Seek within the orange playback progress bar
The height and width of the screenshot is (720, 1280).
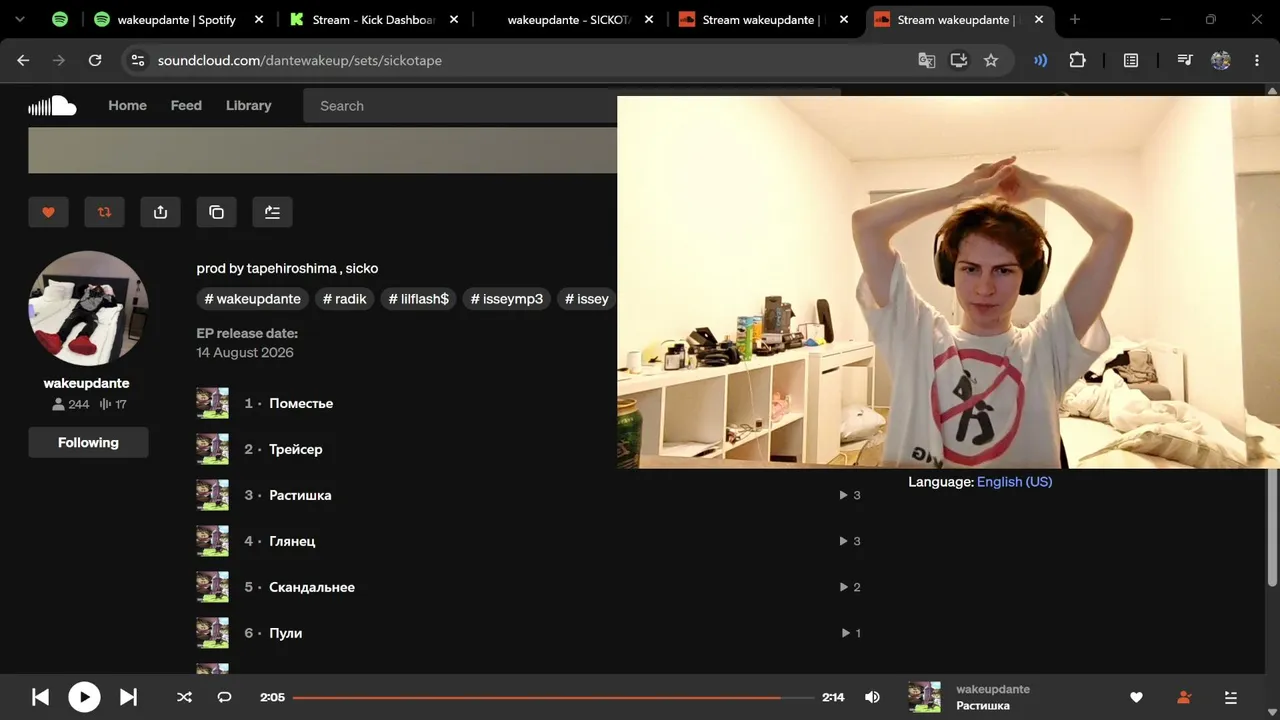(x=553, y=697)
